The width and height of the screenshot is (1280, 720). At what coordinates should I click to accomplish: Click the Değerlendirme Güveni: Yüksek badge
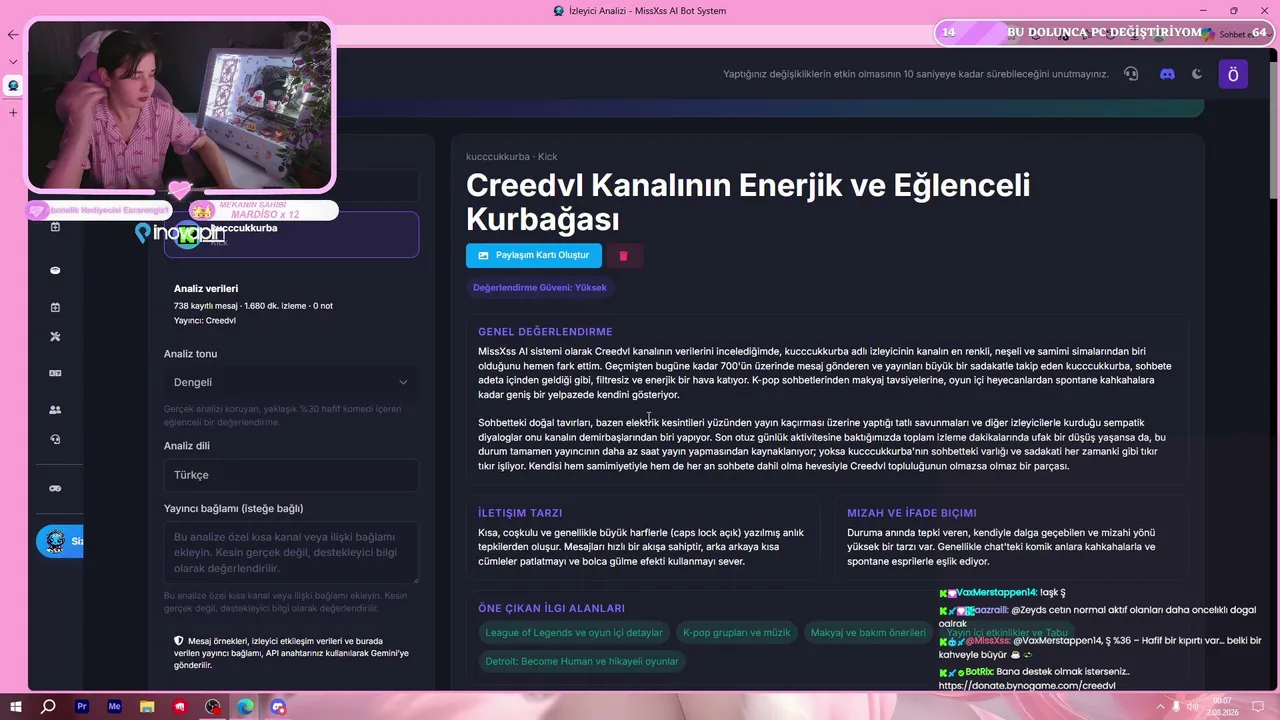point(539,288)
